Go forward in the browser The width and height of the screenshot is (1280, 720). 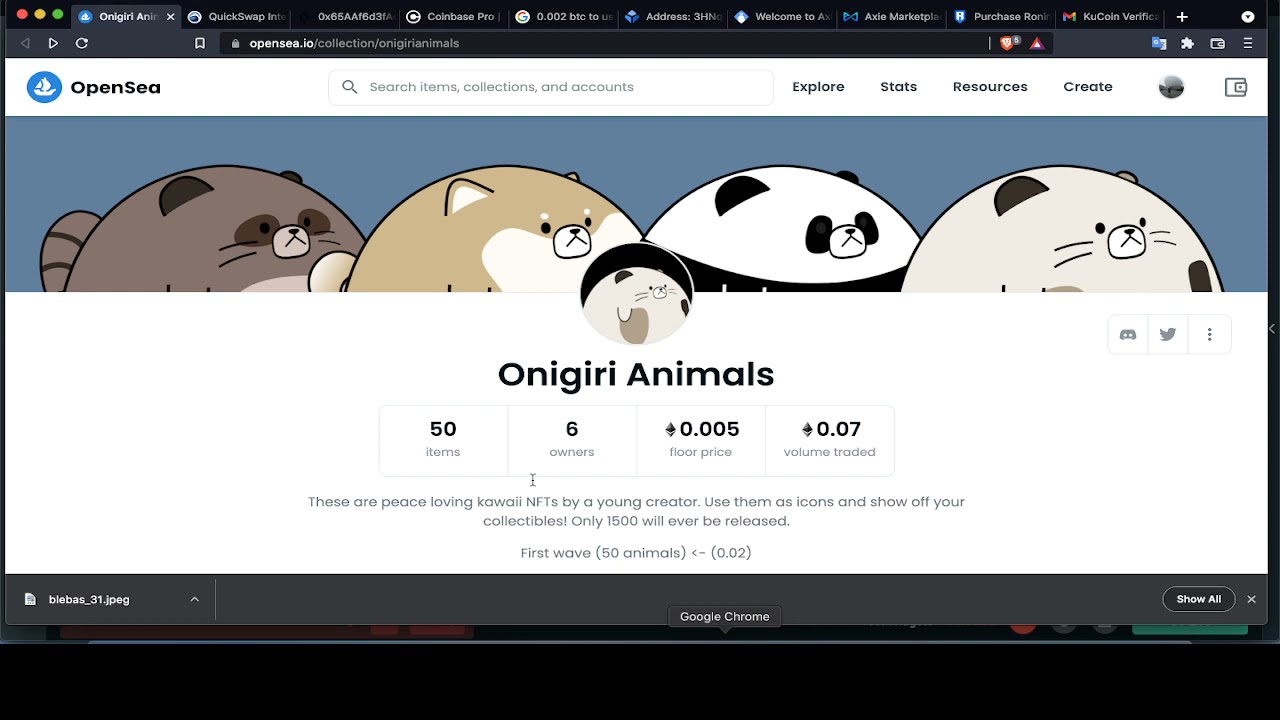53,43
